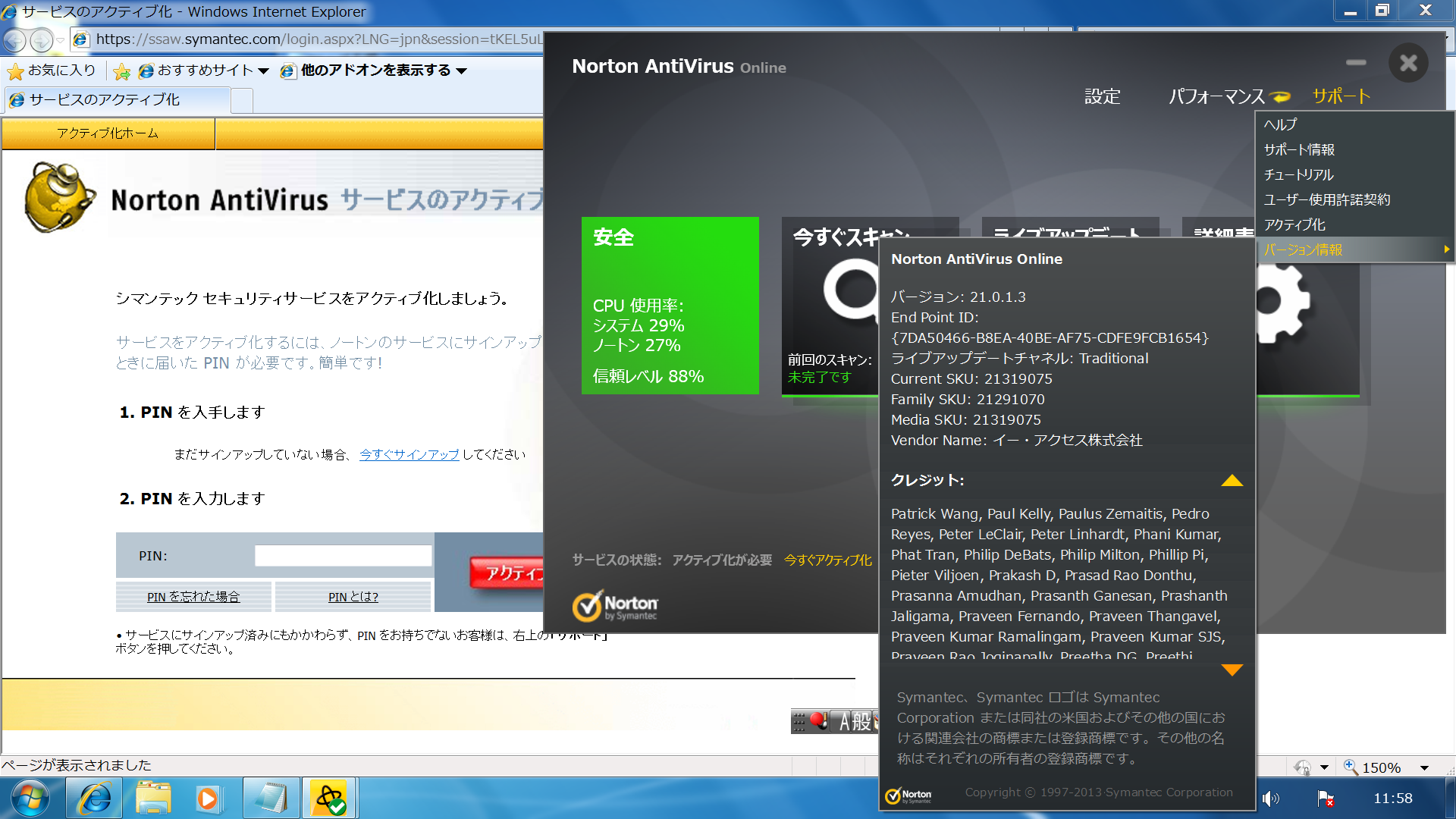
Task: Open Windows Explorer folder icon in taskbar
Action: 153,799
